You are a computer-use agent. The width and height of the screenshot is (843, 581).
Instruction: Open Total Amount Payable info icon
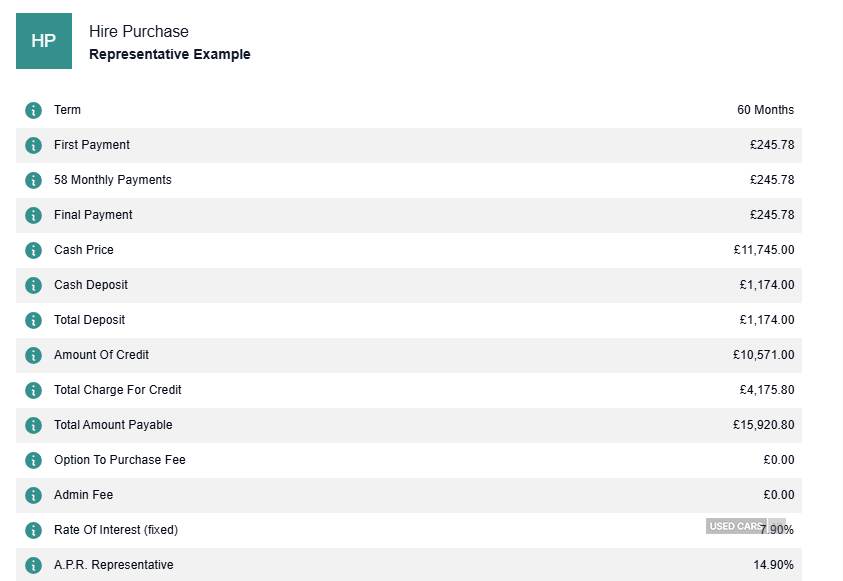tap(33, 425)
